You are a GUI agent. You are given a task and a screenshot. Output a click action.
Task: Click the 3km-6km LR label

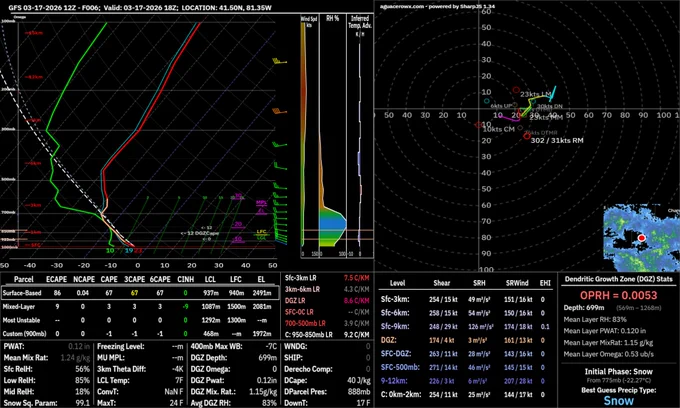[x=303, y=289]
